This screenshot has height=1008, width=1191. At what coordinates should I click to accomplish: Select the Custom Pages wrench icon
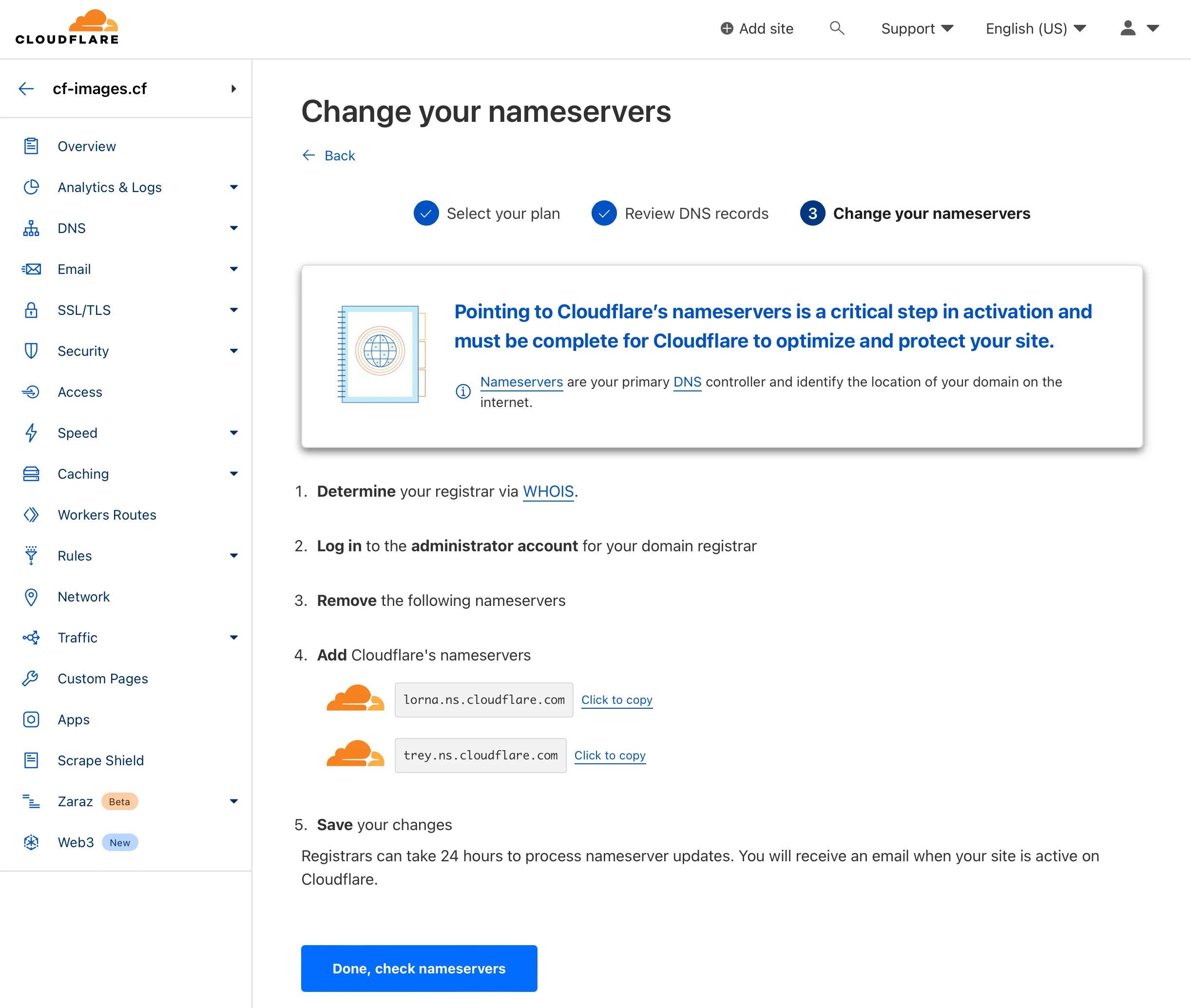[x=31, y=678]
